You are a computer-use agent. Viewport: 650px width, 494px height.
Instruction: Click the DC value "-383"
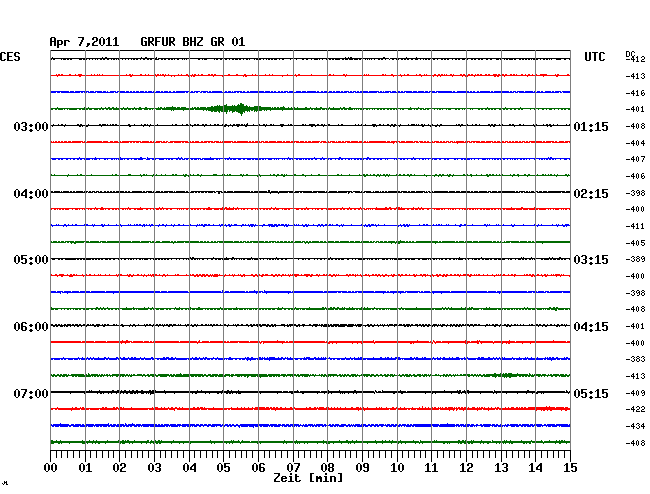pyautogui.click(x=635, y=359)
